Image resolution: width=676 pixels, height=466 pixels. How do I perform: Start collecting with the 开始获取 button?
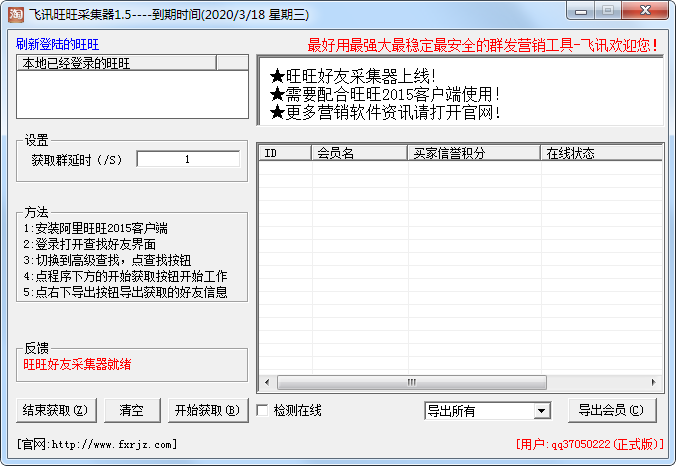pyautogui.click(x=205, y=410)
